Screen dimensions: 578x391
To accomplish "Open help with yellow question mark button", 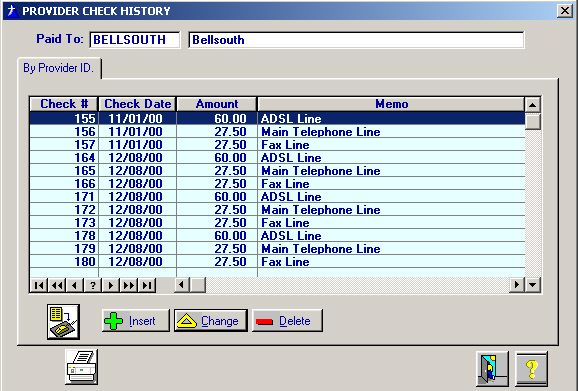I will click(x=531, y=369).
